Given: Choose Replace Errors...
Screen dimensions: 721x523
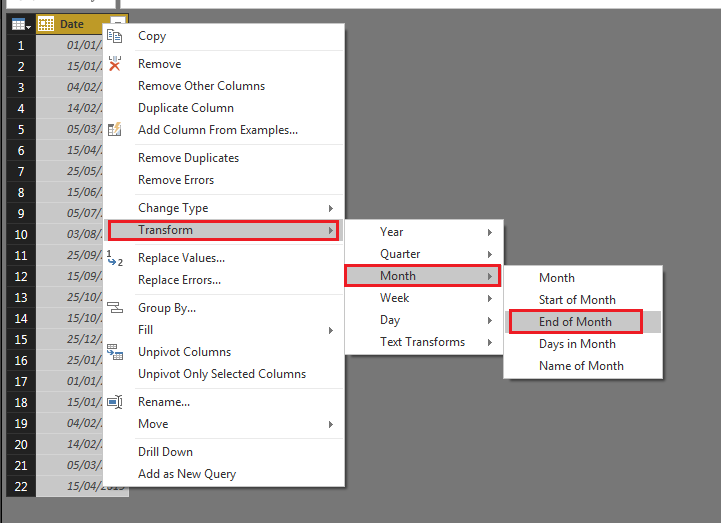Looking at the screenshot, I should 223,280.
